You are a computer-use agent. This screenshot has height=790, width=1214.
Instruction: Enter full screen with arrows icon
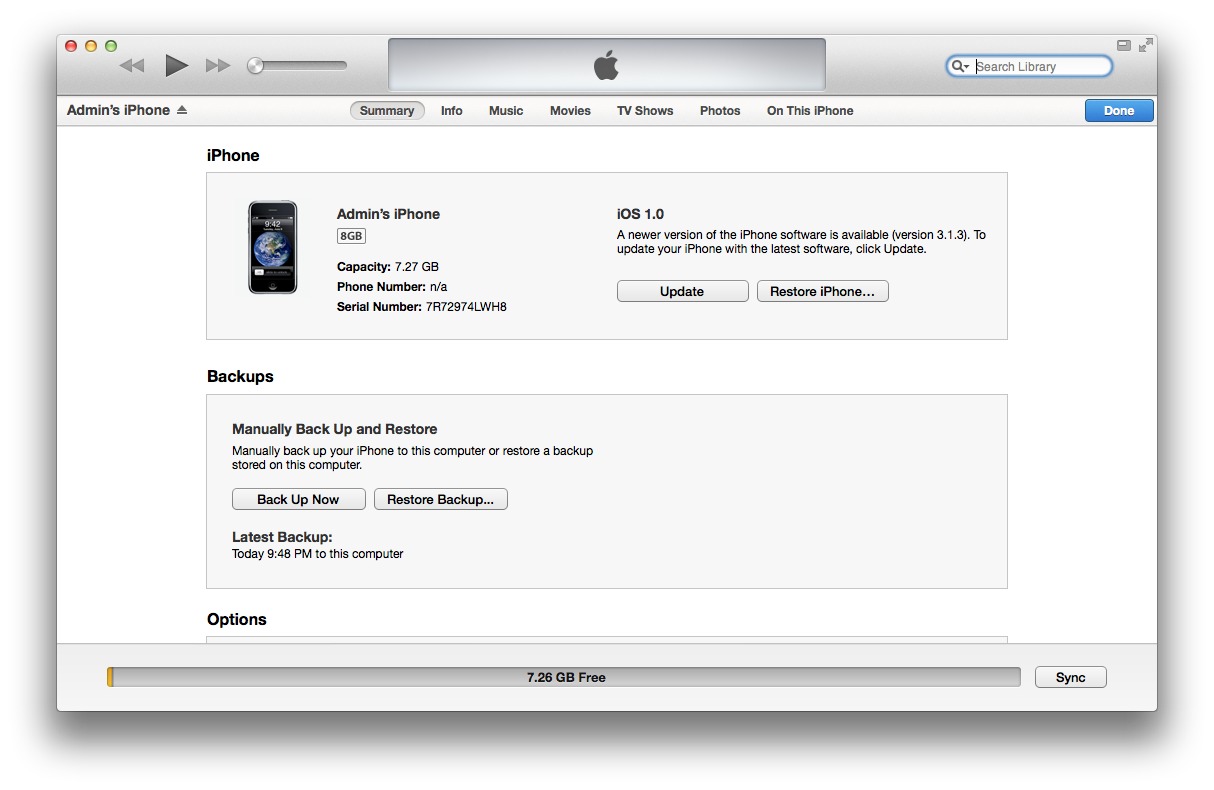[x=1145, y=45]
